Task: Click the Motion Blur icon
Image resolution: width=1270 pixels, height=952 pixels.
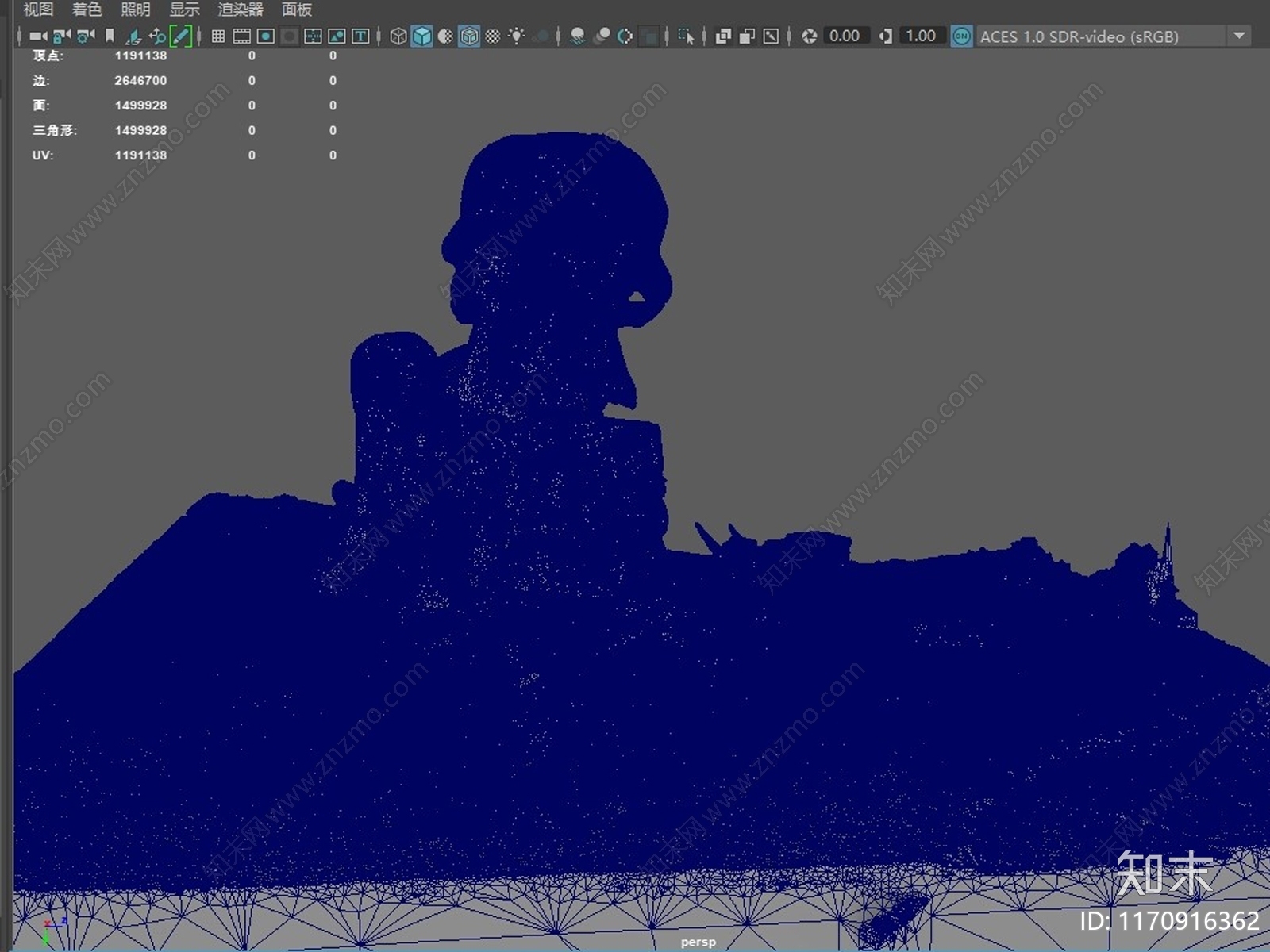Action: pyautogui.click(x=602, y=36)
